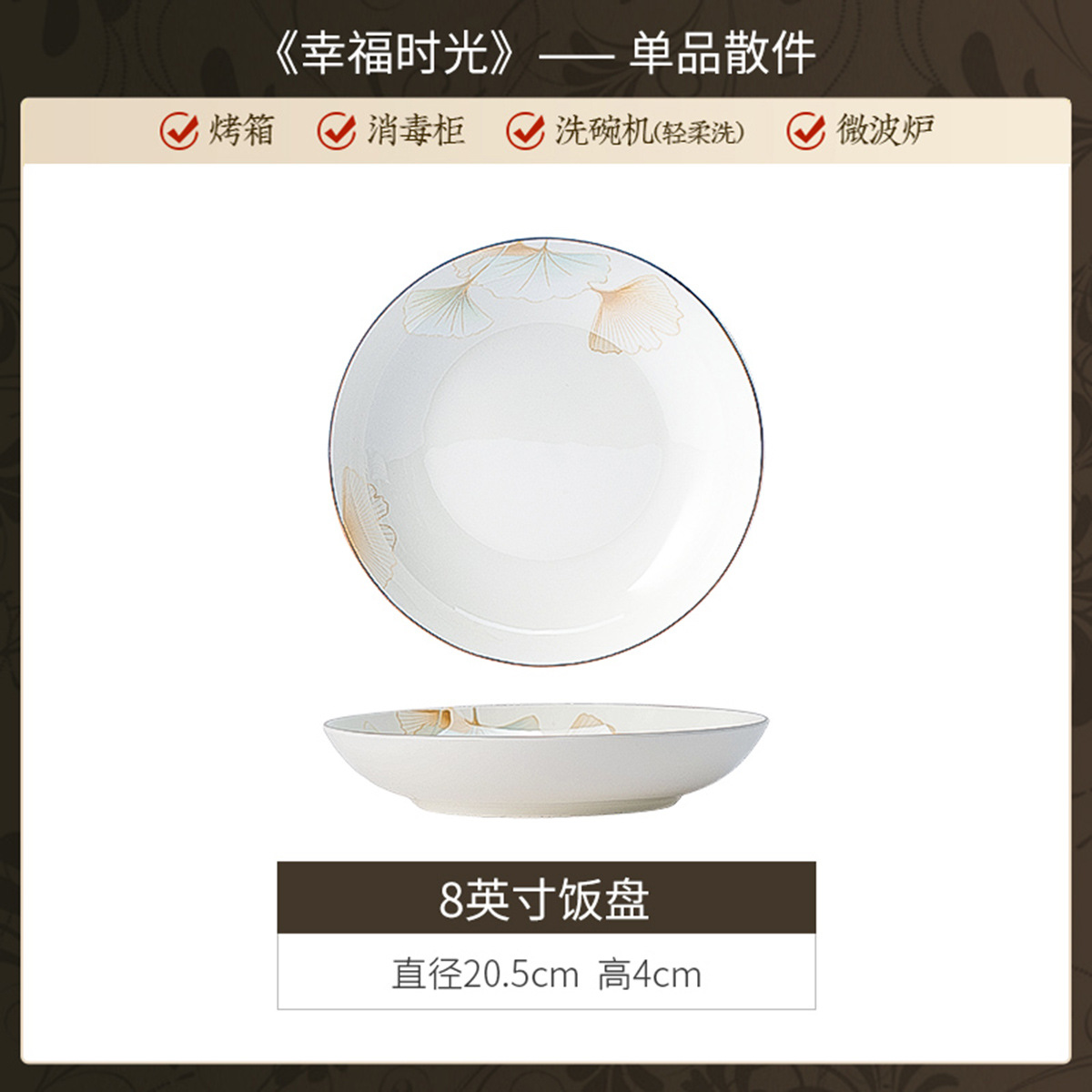Click the orange ginkgo leaf at plate's left rim
The image size is (1092, 1092).
coord(369,521)
